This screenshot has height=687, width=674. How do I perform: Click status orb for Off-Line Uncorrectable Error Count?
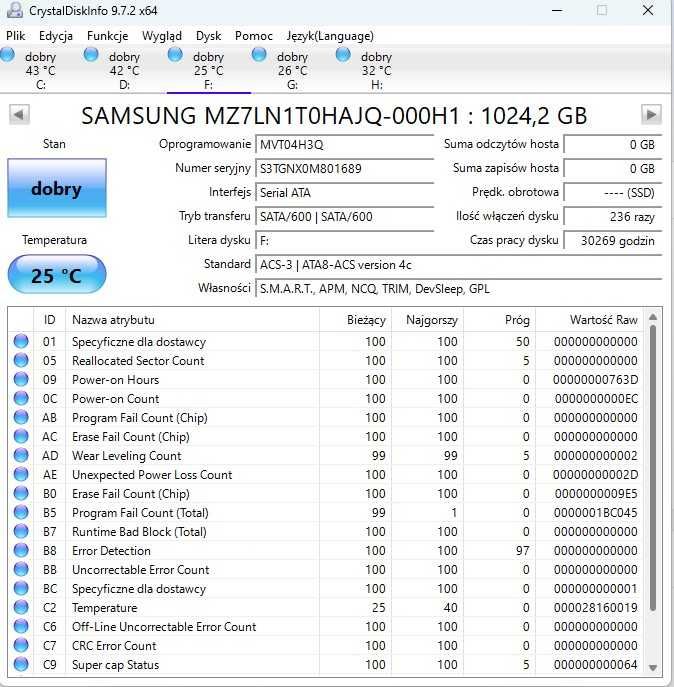[21, 626]
